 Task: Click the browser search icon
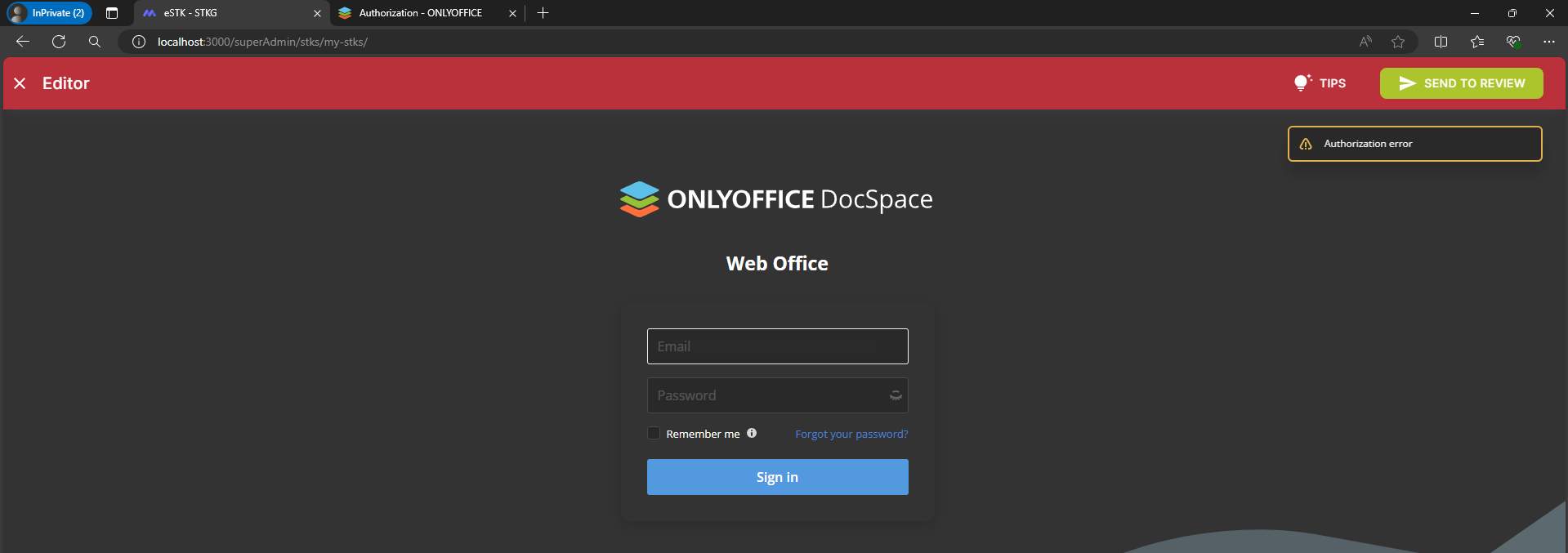pos(95,42)
